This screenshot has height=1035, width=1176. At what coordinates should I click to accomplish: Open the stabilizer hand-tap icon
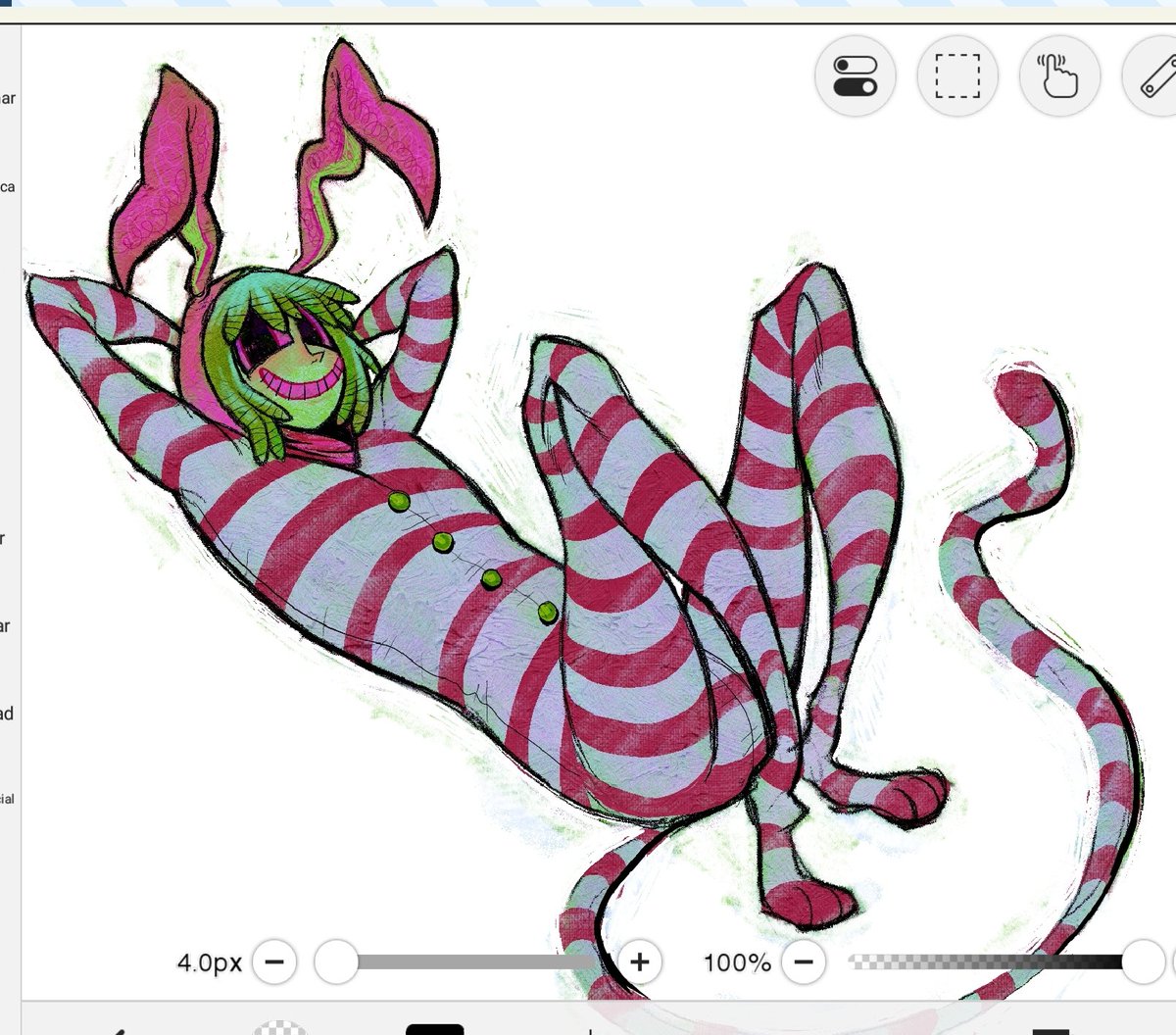[x=1059, y=75]
